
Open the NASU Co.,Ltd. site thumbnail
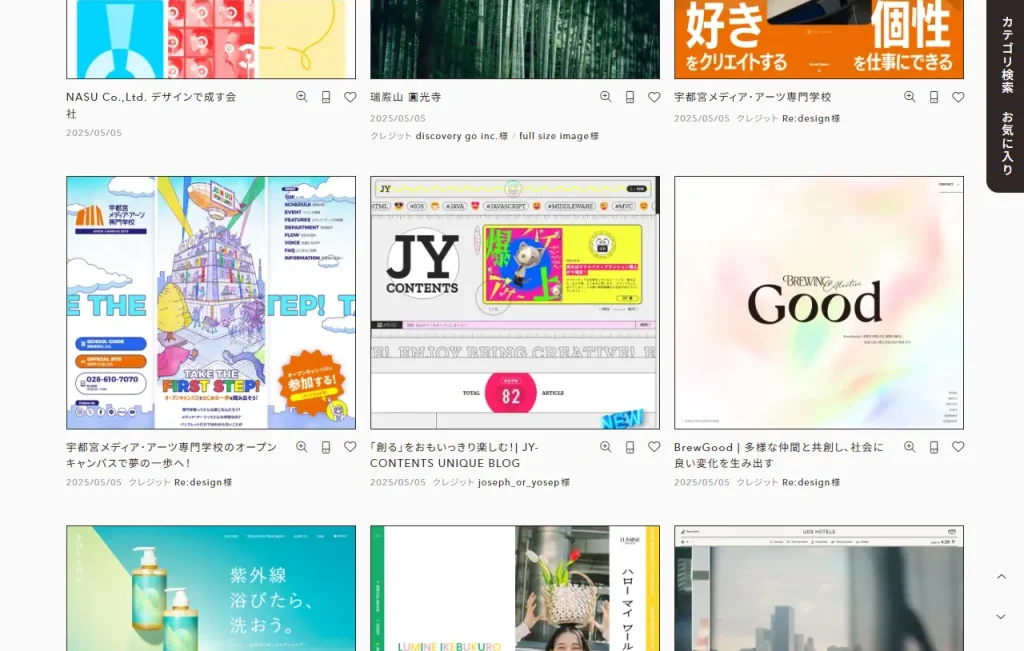(211, 39)
